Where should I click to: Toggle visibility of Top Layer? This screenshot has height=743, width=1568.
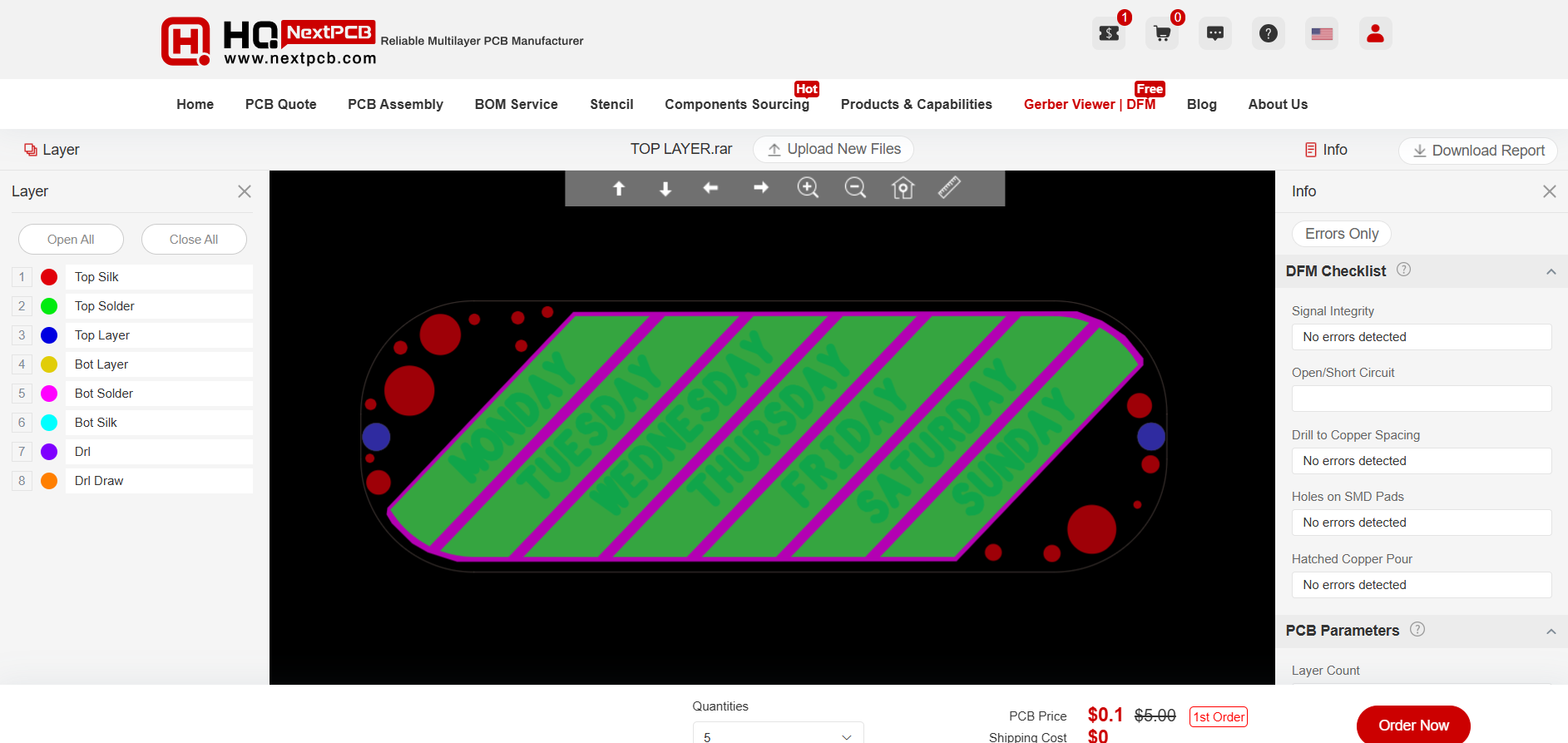(49, 335)
